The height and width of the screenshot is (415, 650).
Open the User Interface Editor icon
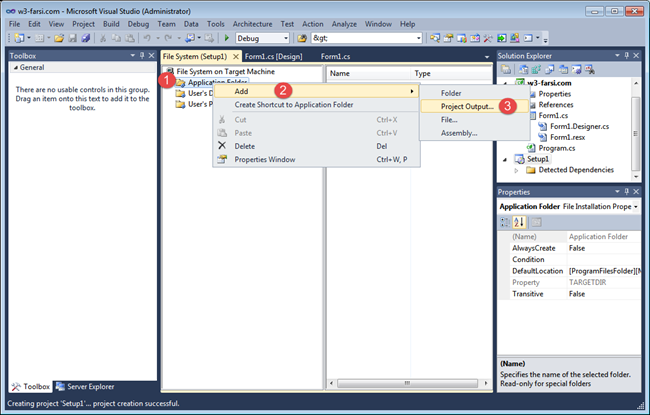click(563, 70)
